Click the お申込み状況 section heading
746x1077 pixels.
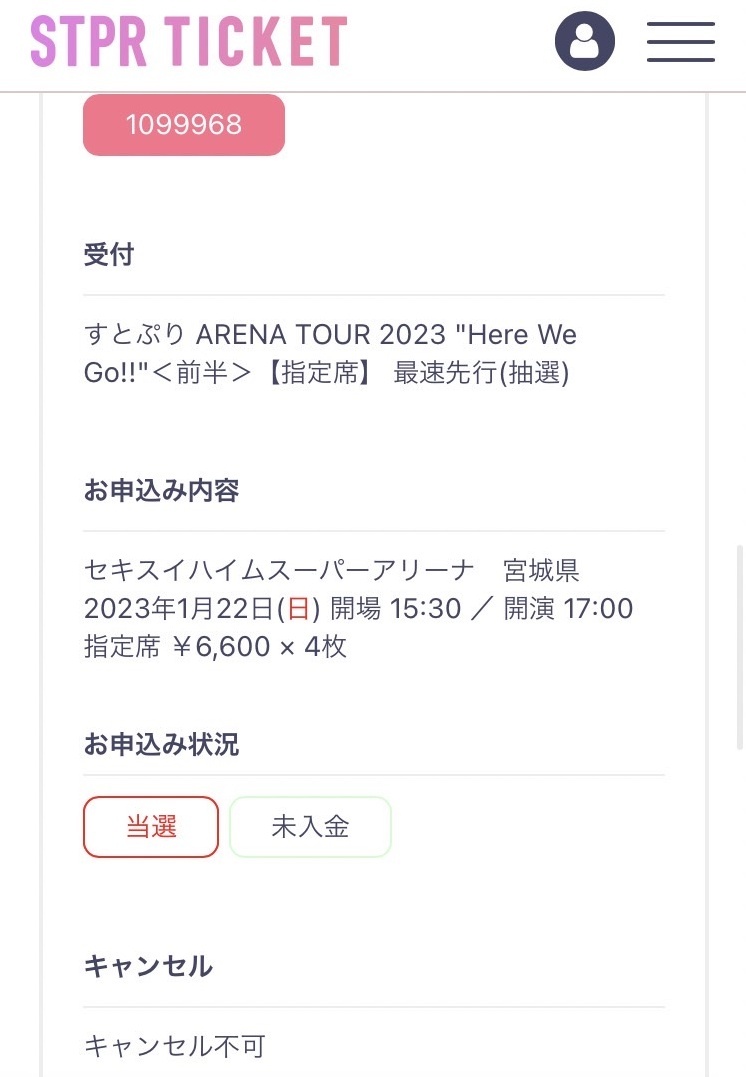point(162,745)
